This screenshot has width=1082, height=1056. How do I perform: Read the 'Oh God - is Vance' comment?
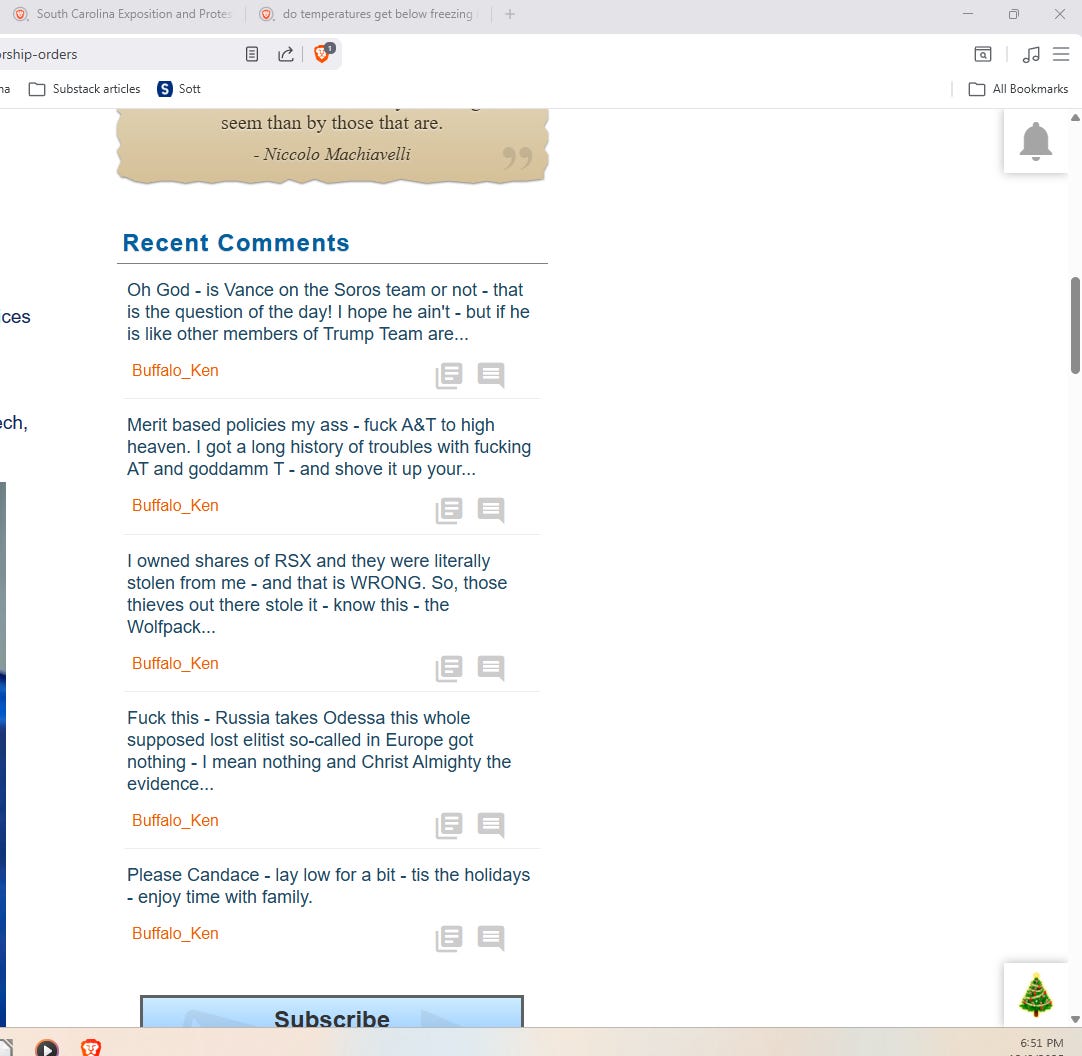328,312
